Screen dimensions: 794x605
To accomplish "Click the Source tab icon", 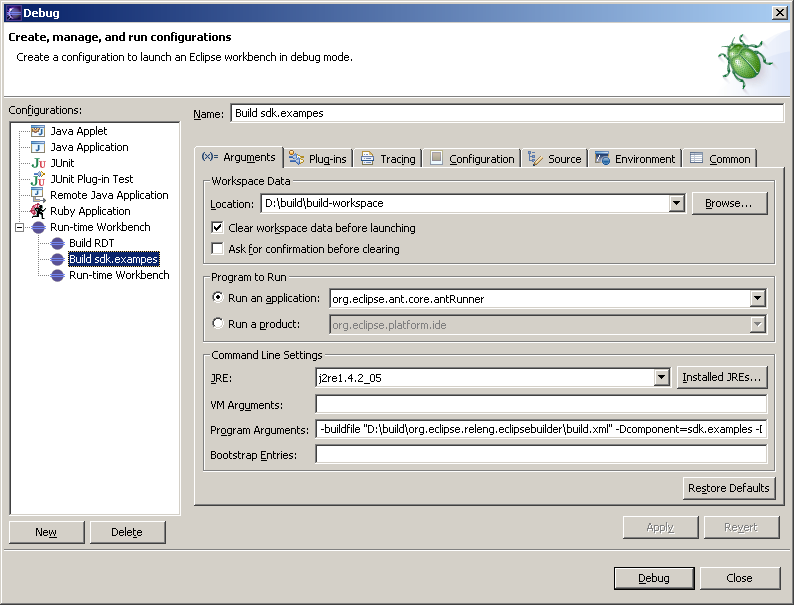I will click(535, 158).
